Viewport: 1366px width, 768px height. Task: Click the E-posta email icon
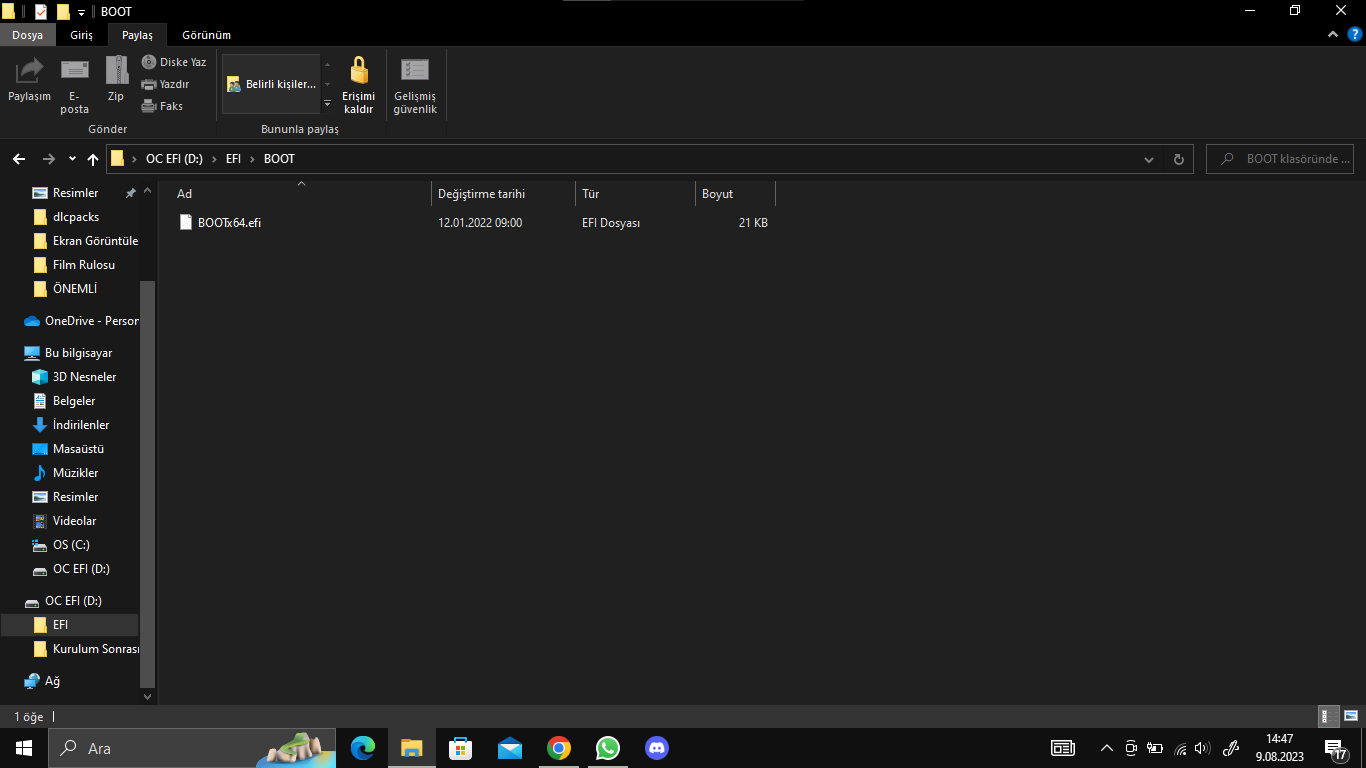(x=75, y=84)
